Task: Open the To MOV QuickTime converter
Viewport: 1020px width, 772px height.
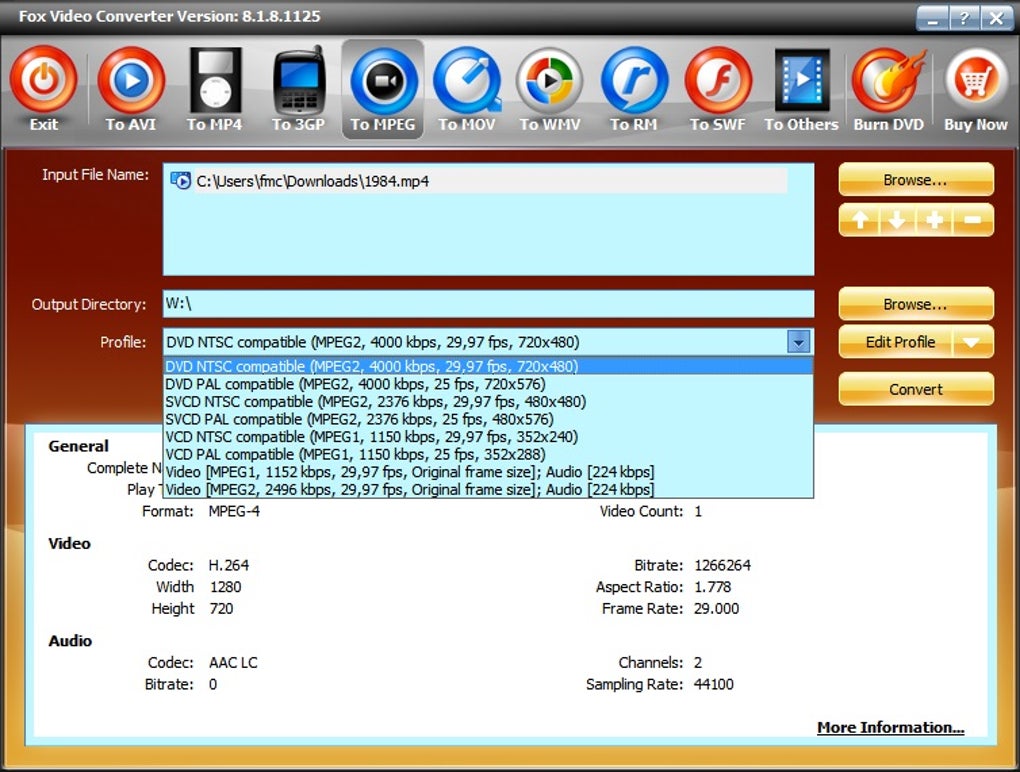Action: click(x=467, y=81)
